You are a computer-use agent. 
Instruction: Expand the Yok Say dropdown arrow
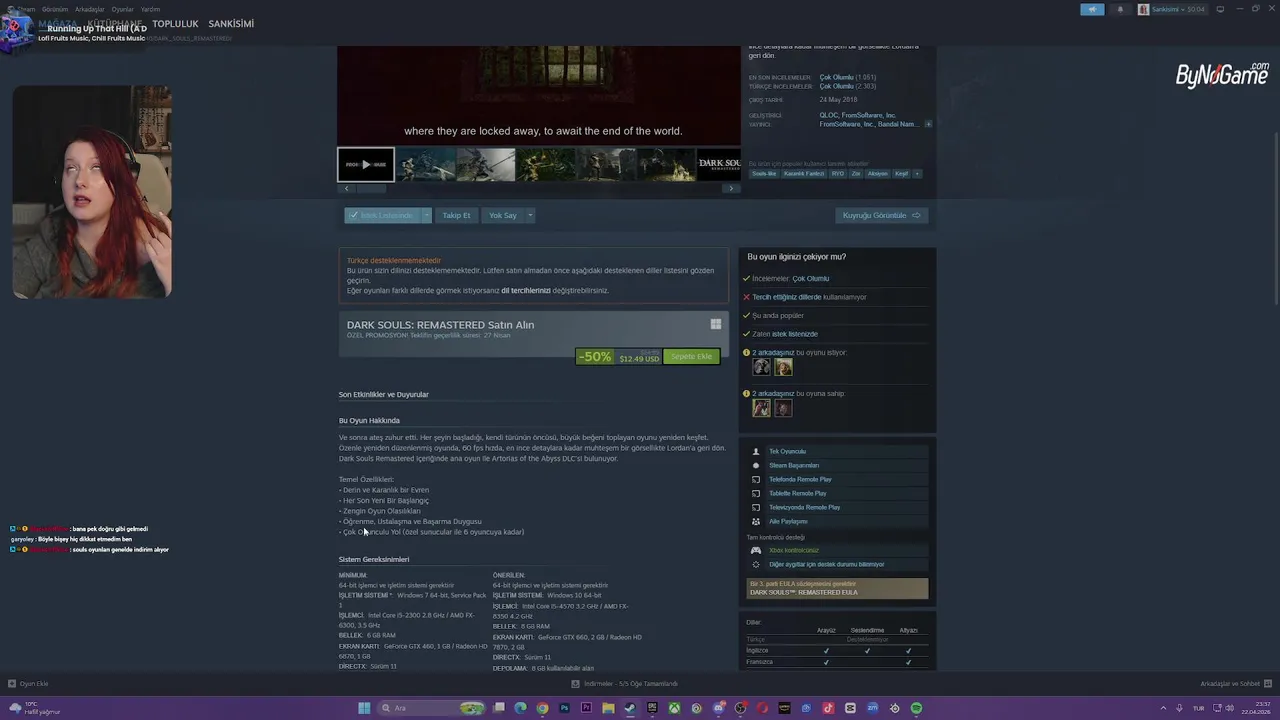pyautogui.click(x=530, y=215)
